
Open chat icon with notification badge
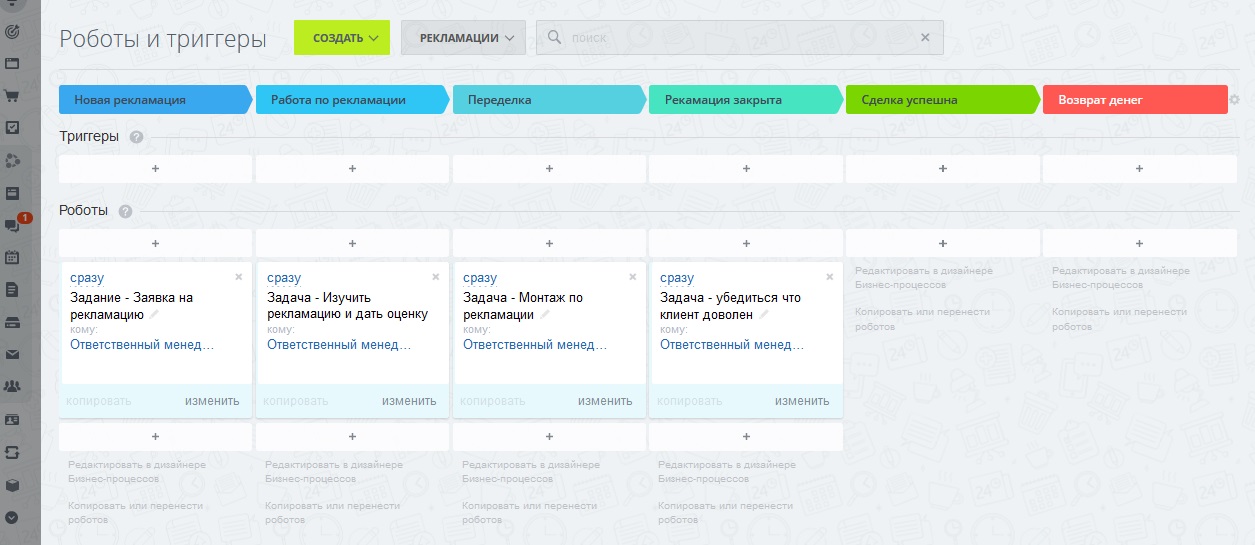tap(12, 225)
